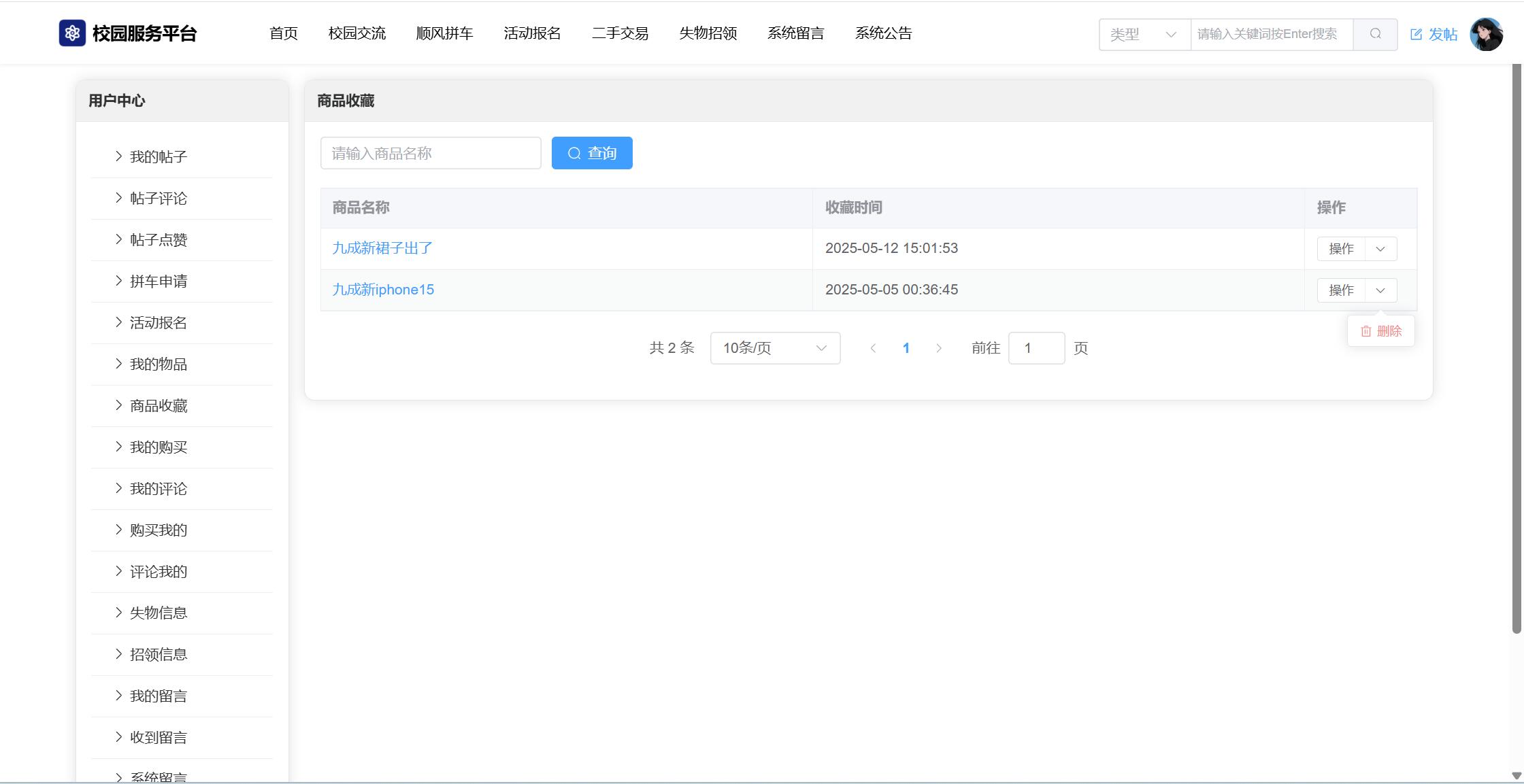Image resolution: width=1524 pixels, height=784 pixels.
Task: Click the search magnifier icon button
Action: pyautogui.click(x=1375, y=34)
